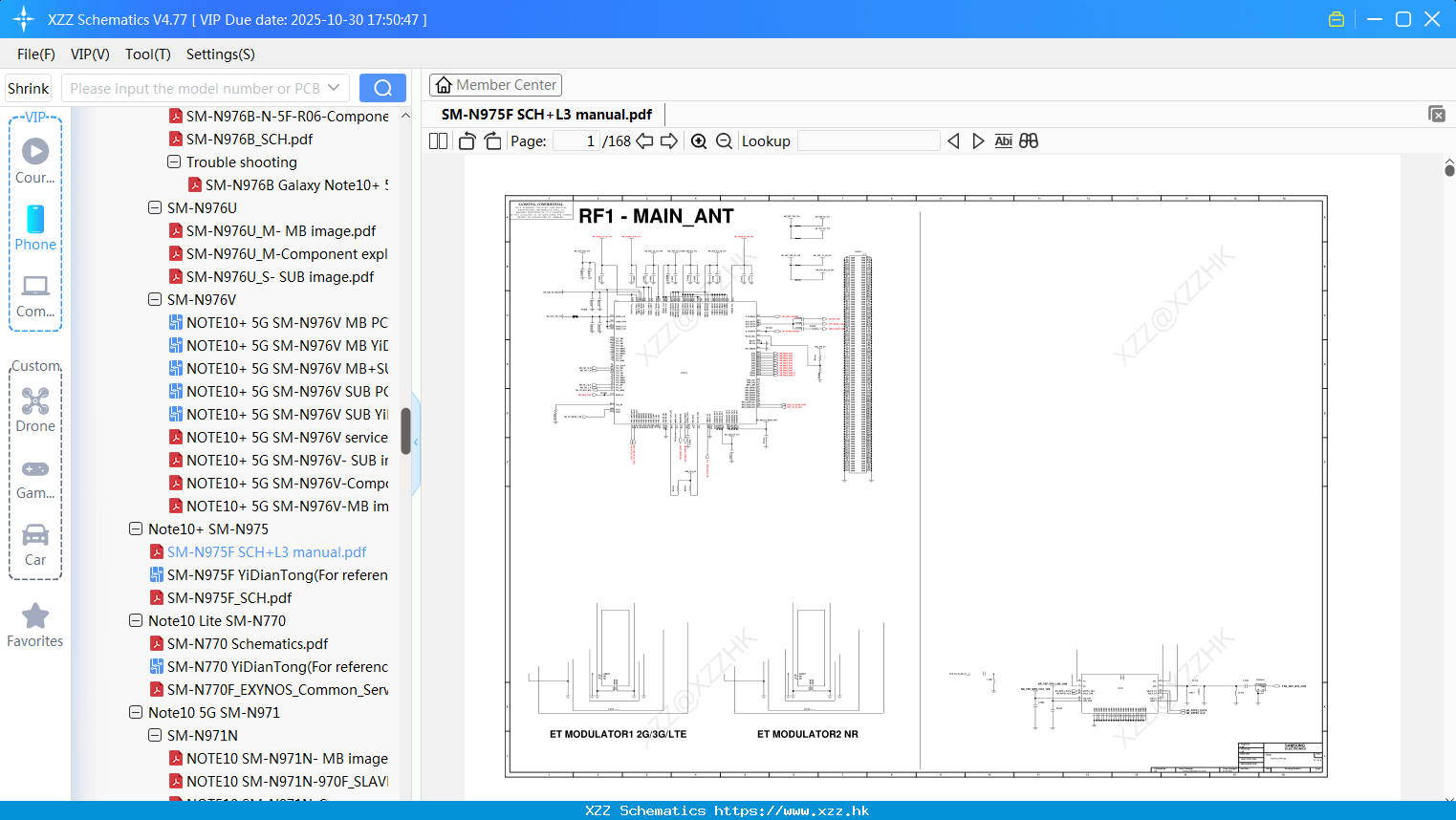Open SM-N770 YiDianTong file

click(269, 667)
